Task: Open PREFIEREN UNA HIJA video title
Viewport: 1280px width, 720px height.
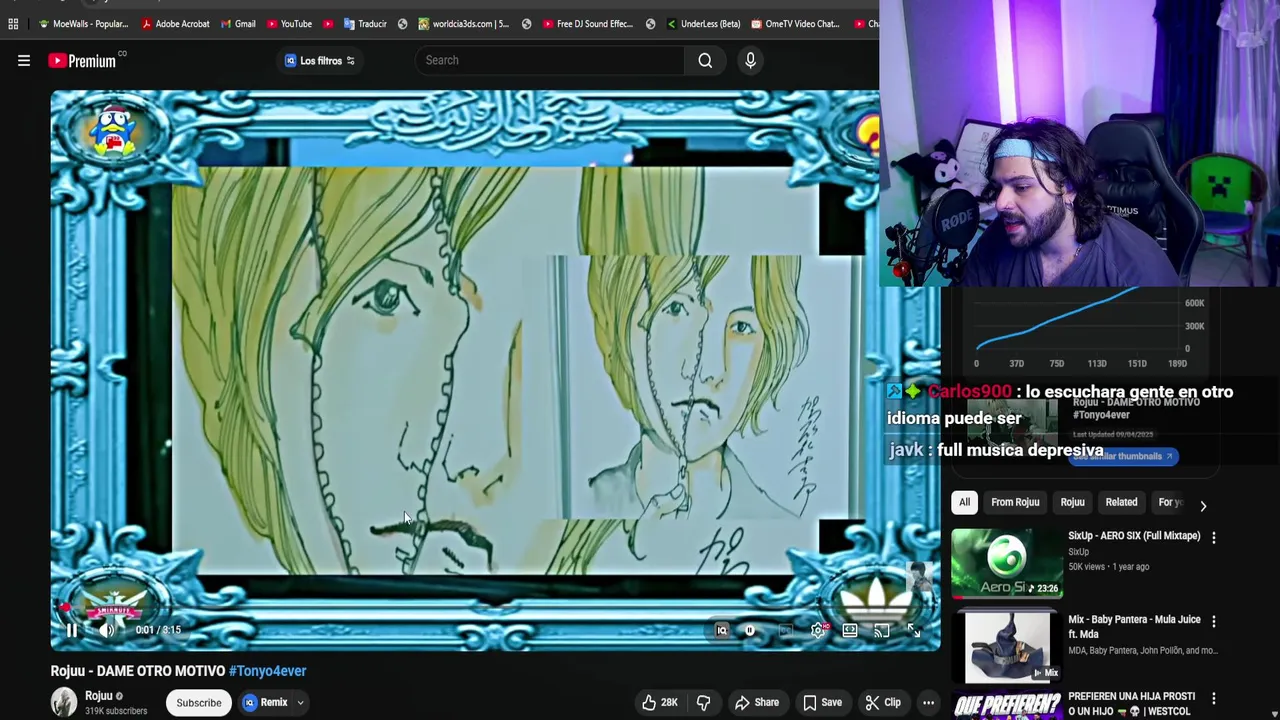Action: point(1131,703)
